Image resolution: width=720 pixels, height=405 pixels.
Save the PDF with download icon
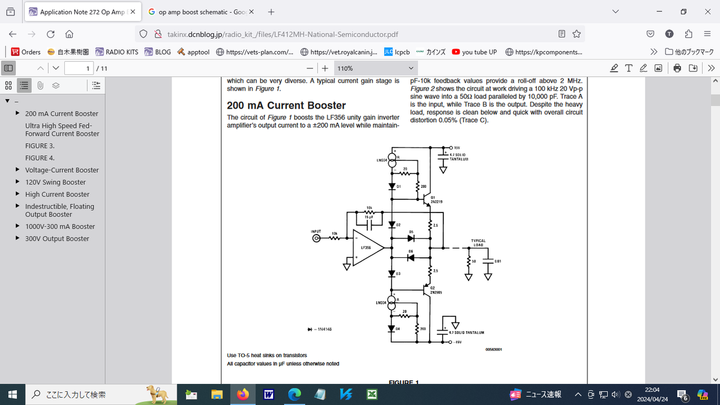click(x=693, y=68)
